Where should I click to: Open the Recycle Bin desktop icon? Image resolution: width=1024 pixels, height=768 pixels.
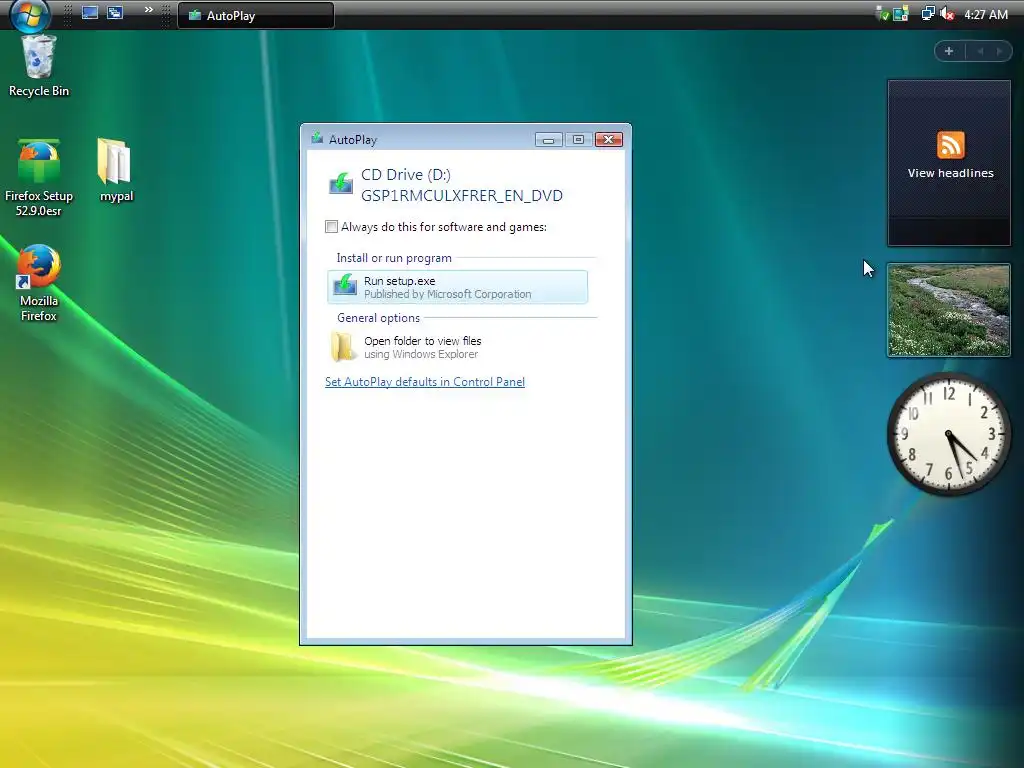39,66
